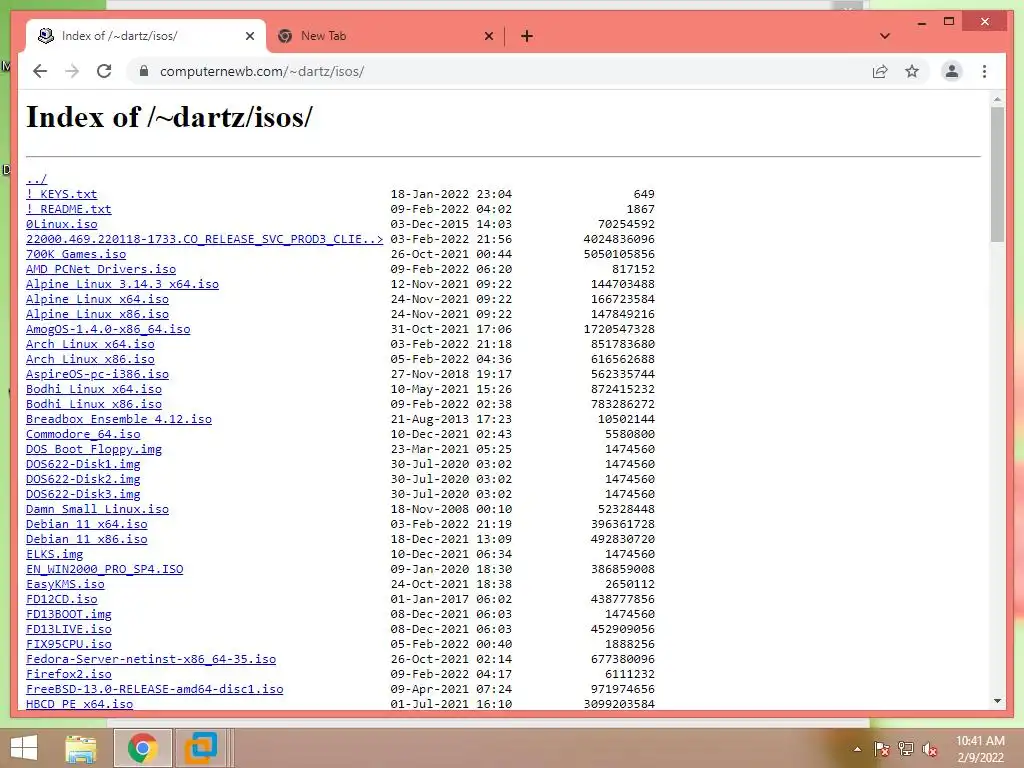1024x768 pixels.
Task: Open Commodore_64.iso link
Action: tap(83, 434)
